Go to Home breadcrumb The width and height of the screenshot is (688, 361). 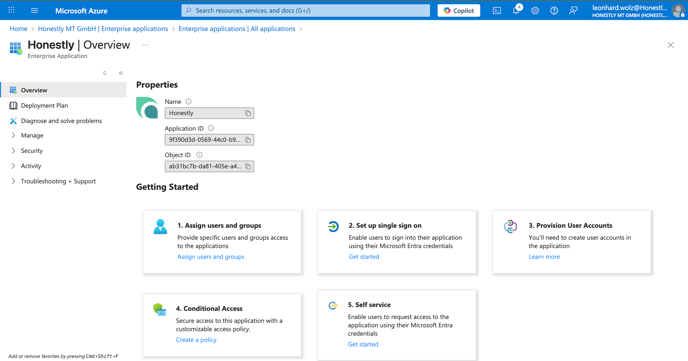[18, 29]
